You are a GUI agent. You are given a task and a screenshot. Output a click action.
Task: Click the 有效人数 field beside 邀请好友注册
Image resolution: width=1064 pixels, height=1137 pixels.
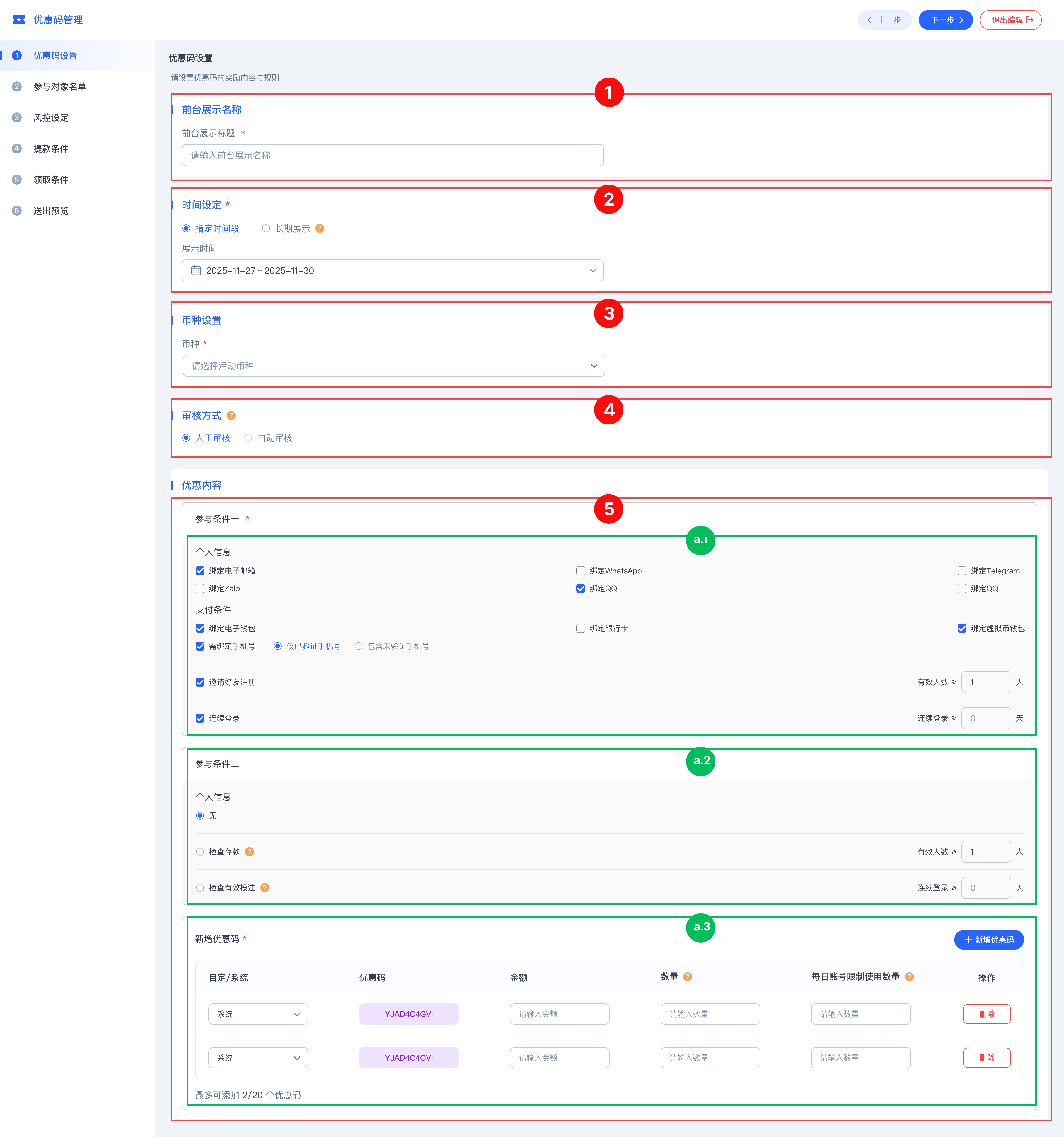[986, 682]
